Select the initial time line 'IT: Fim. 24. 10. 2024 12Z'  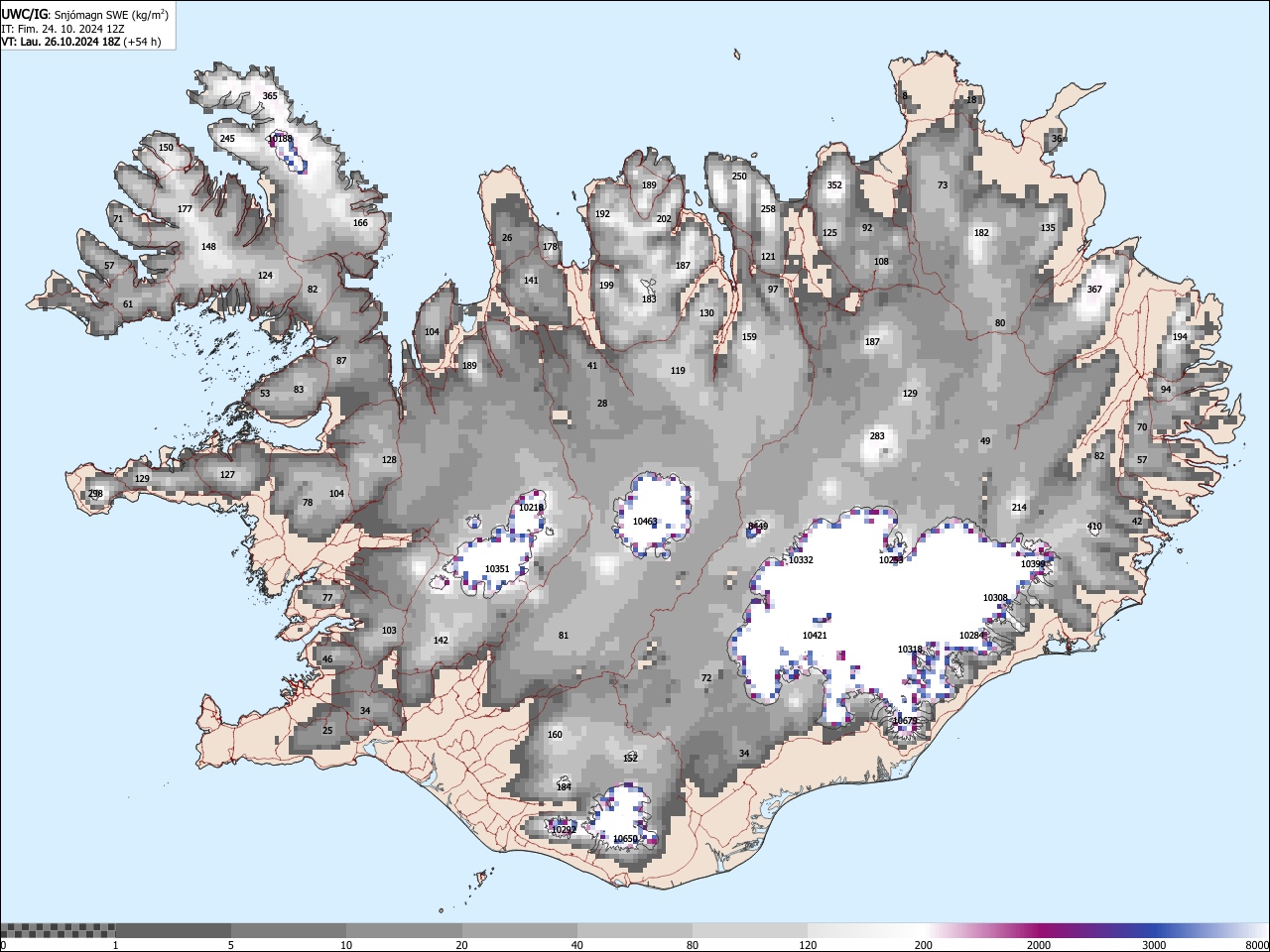63,29
